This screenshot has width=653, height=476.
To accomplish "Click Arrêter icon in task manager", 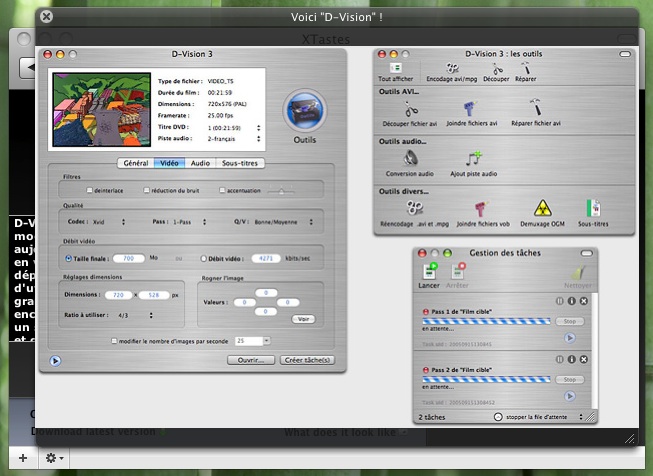I will tap(458, 271).
